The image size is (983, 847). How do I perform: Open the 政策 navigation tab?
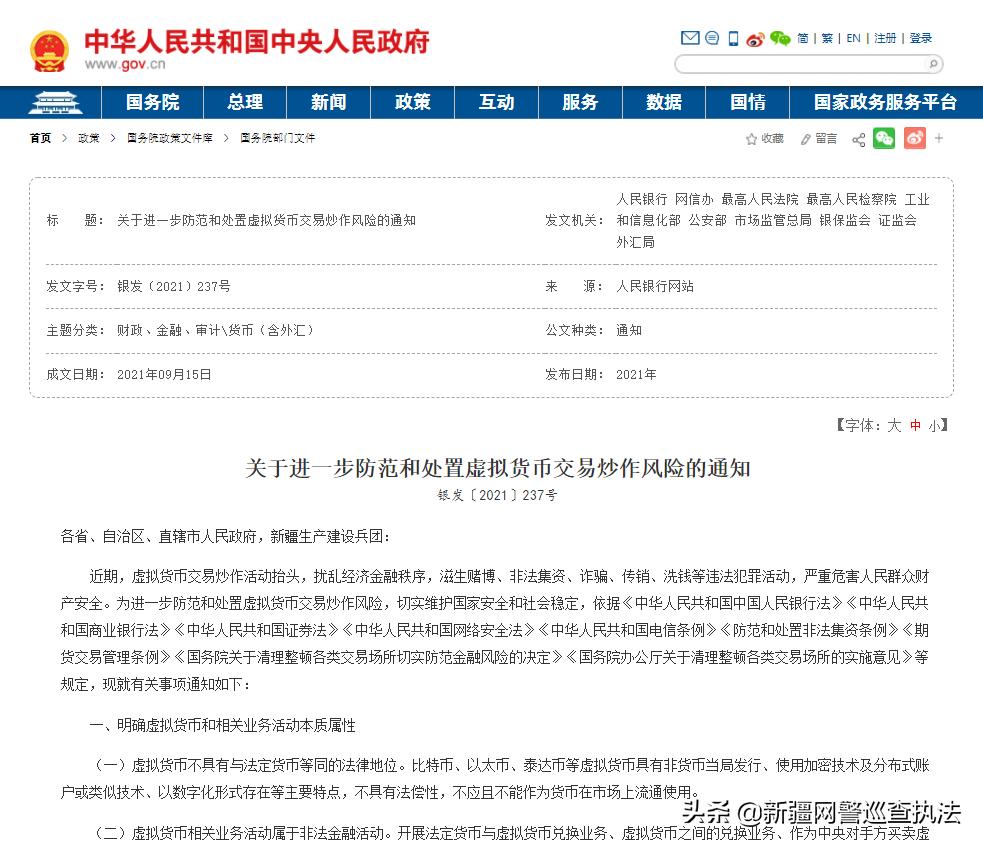412,102
